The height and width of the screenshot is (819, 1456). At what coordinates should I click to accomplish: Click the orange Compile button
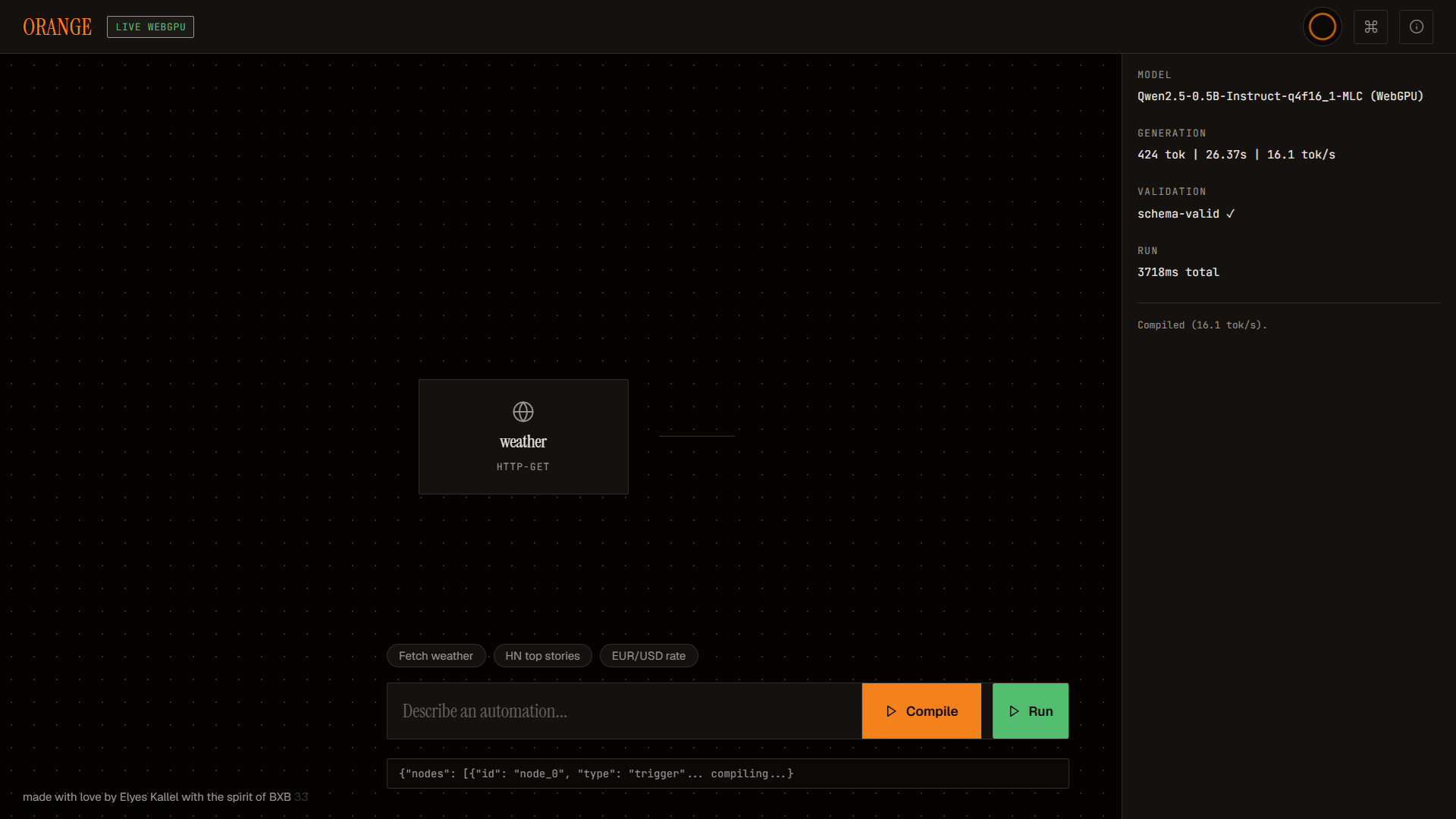pos(921,711)
